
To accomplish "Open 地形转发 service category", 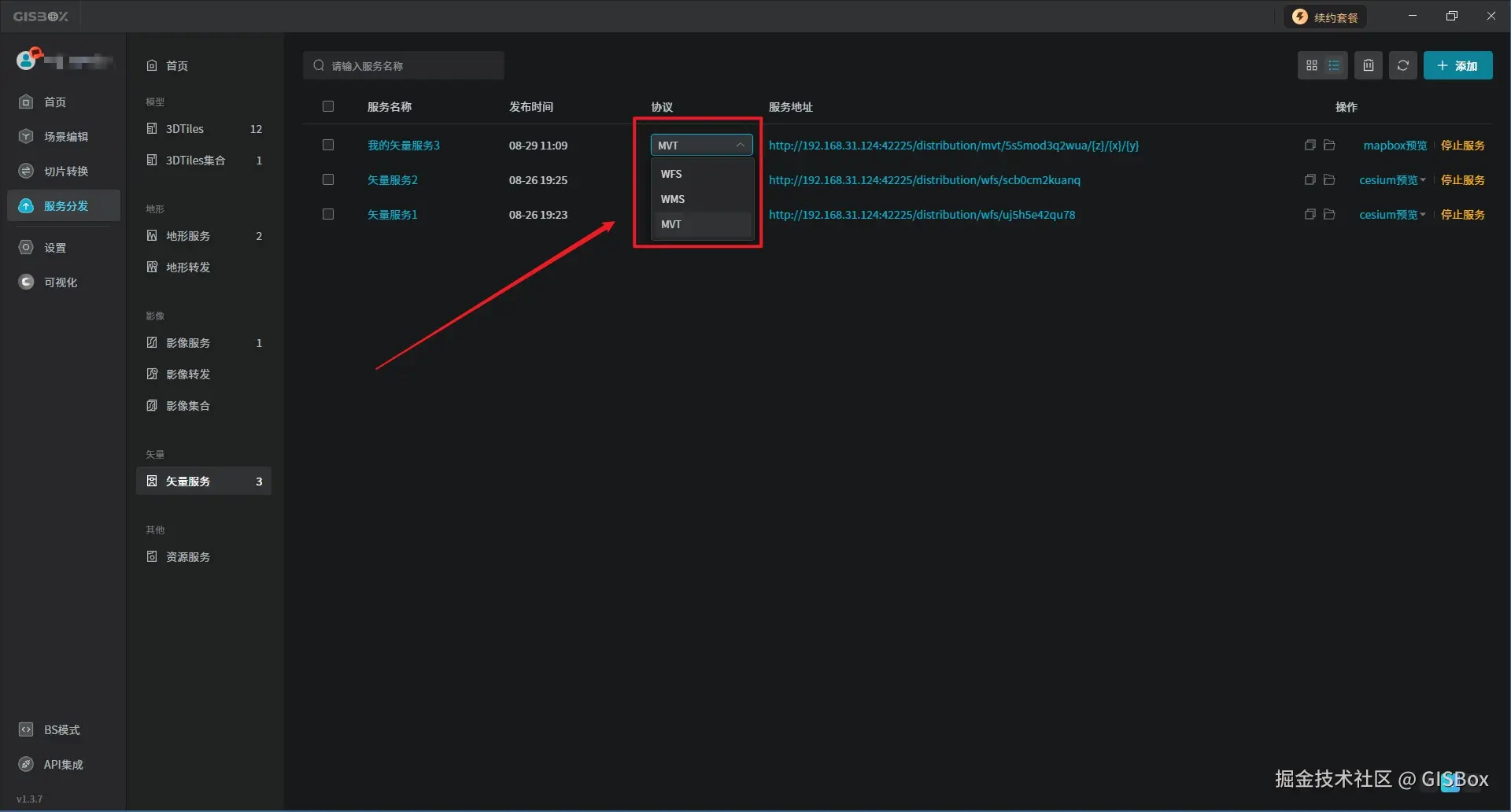I will tap(204, 268).
